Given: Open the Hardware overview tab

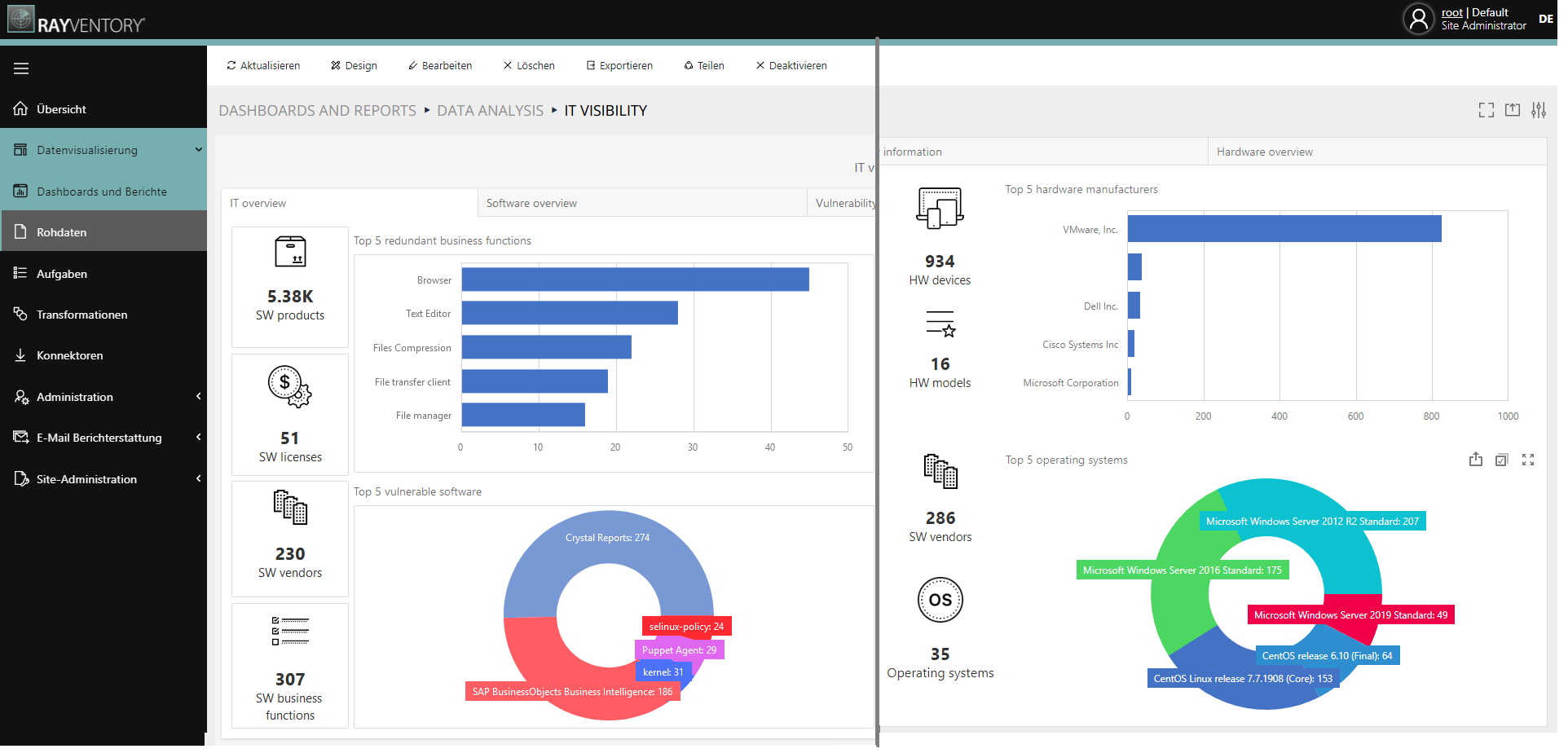Looking at the screenshot, I should (x=1264, y=152).
